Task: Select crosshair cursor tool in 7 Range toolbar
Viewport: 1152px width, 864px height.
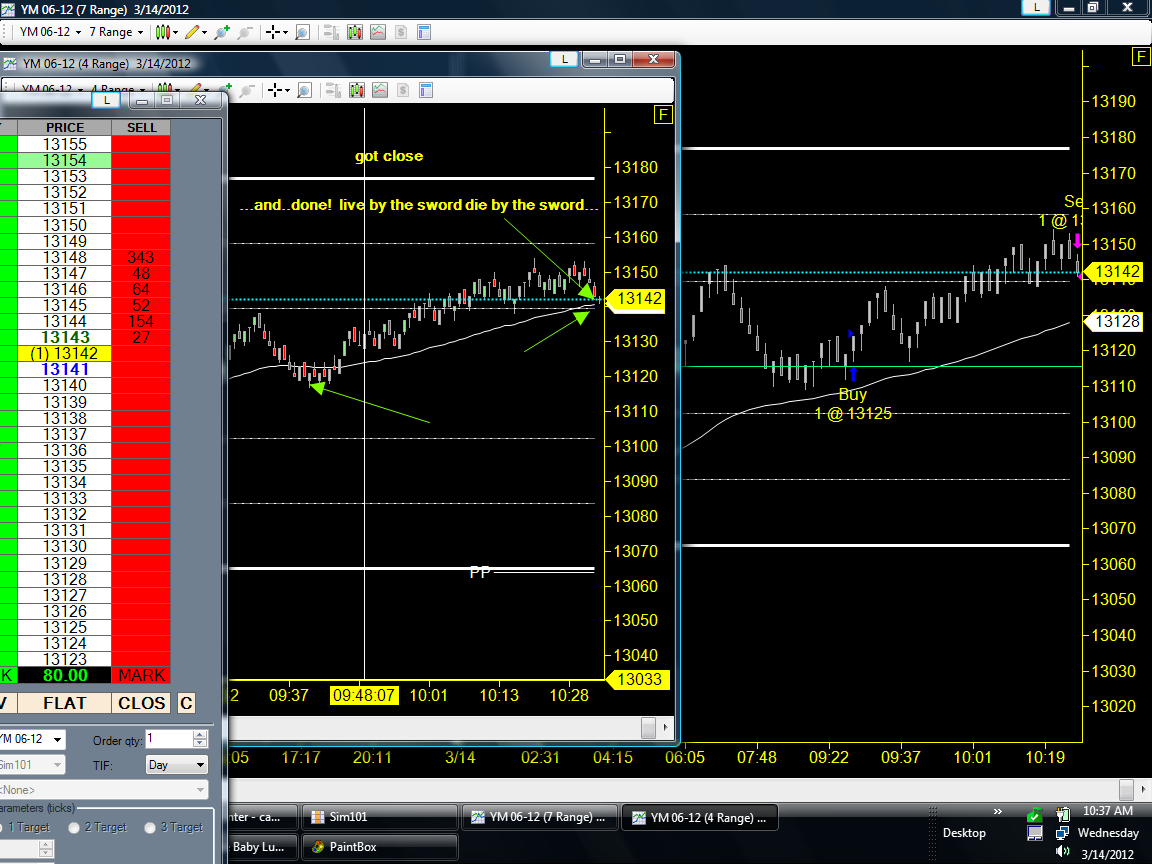Action: pyautogui.click(x=273, y=32)
